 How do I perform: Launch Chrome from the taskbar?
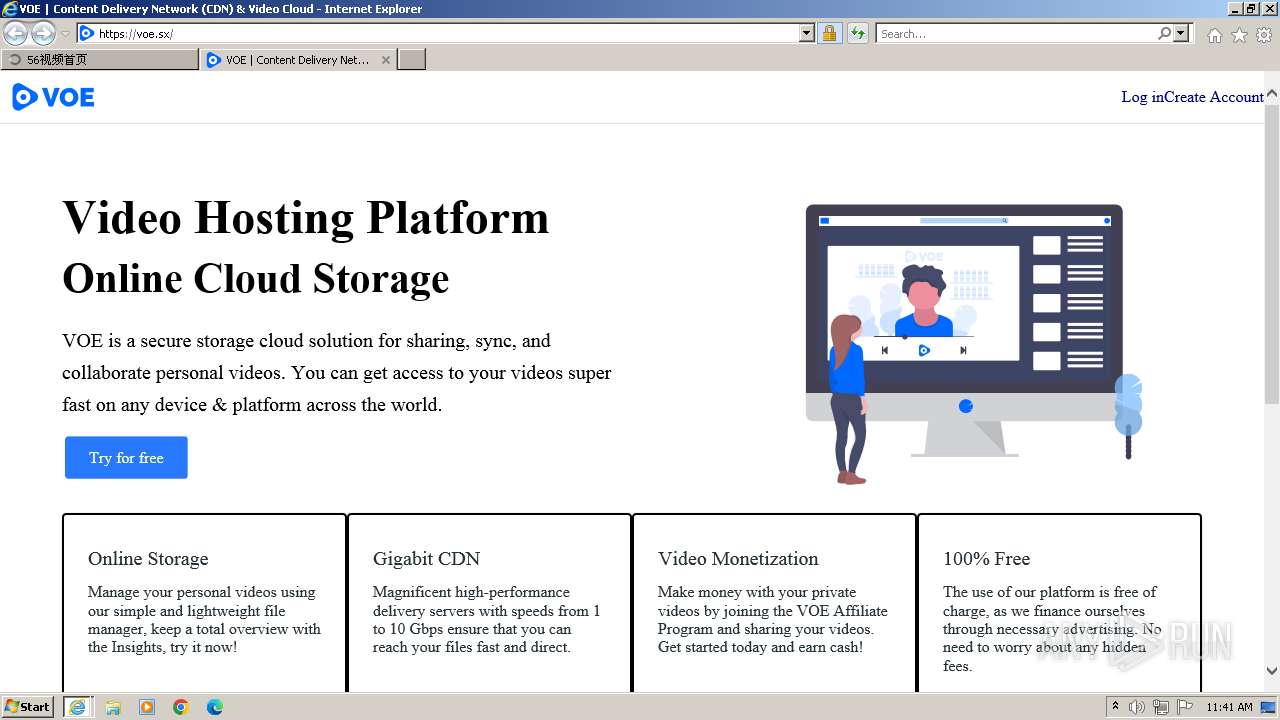[x=181, y=707]
